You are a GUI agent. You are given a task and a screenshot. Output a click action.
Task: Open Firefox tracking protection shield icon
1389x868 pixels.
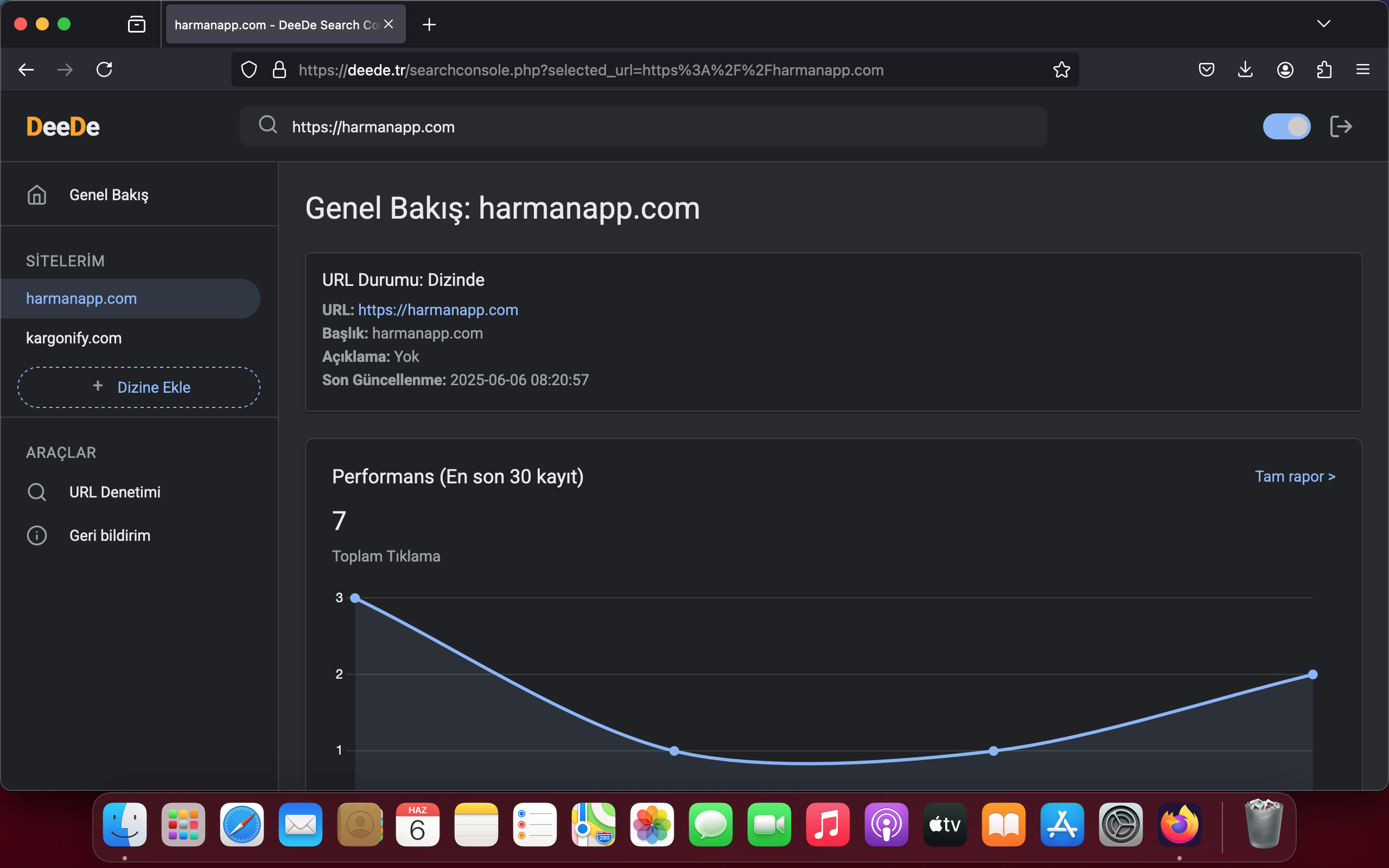pos(249,70)
